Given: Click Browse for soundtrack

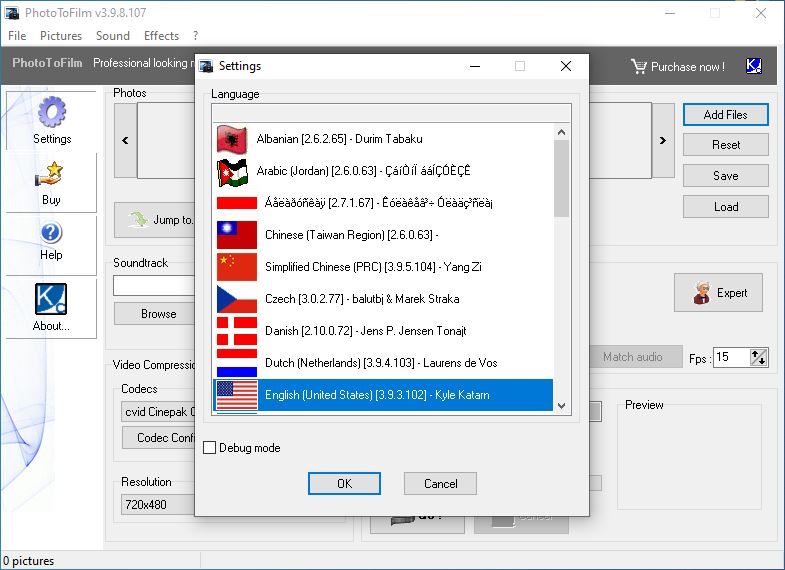Looking at the screenshot, I should (155, 314).
